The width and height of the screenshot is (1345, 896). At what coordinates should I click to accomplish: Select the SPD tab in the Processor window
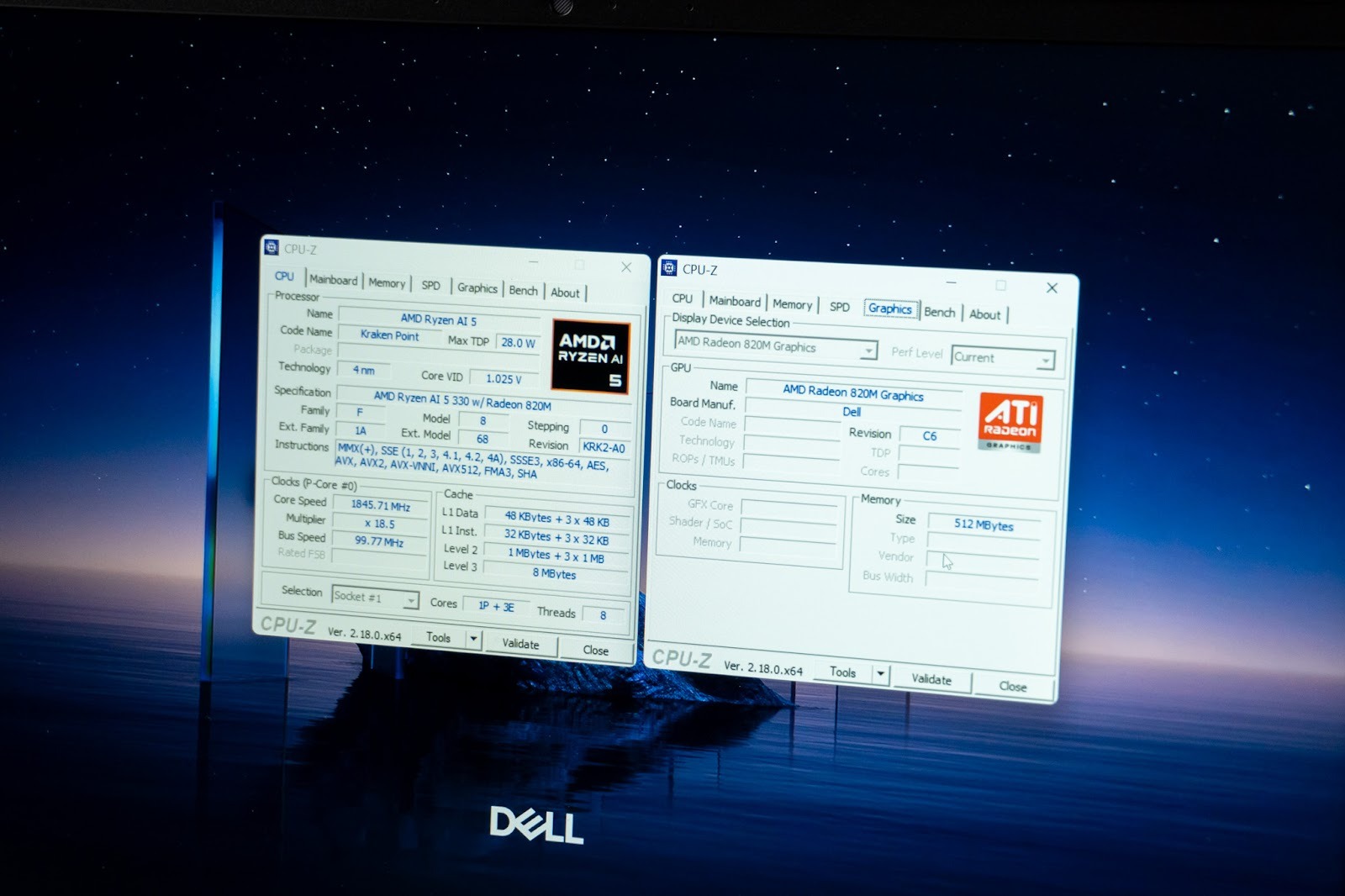(430, 286)
